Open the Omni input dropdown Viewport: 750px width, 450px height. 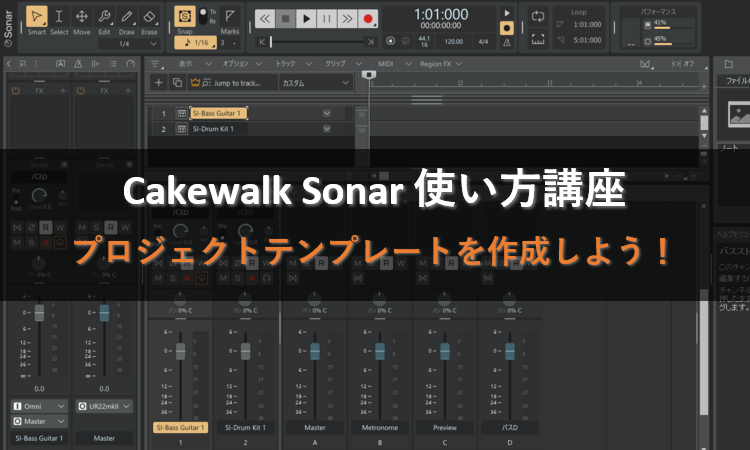coord(39,406)
